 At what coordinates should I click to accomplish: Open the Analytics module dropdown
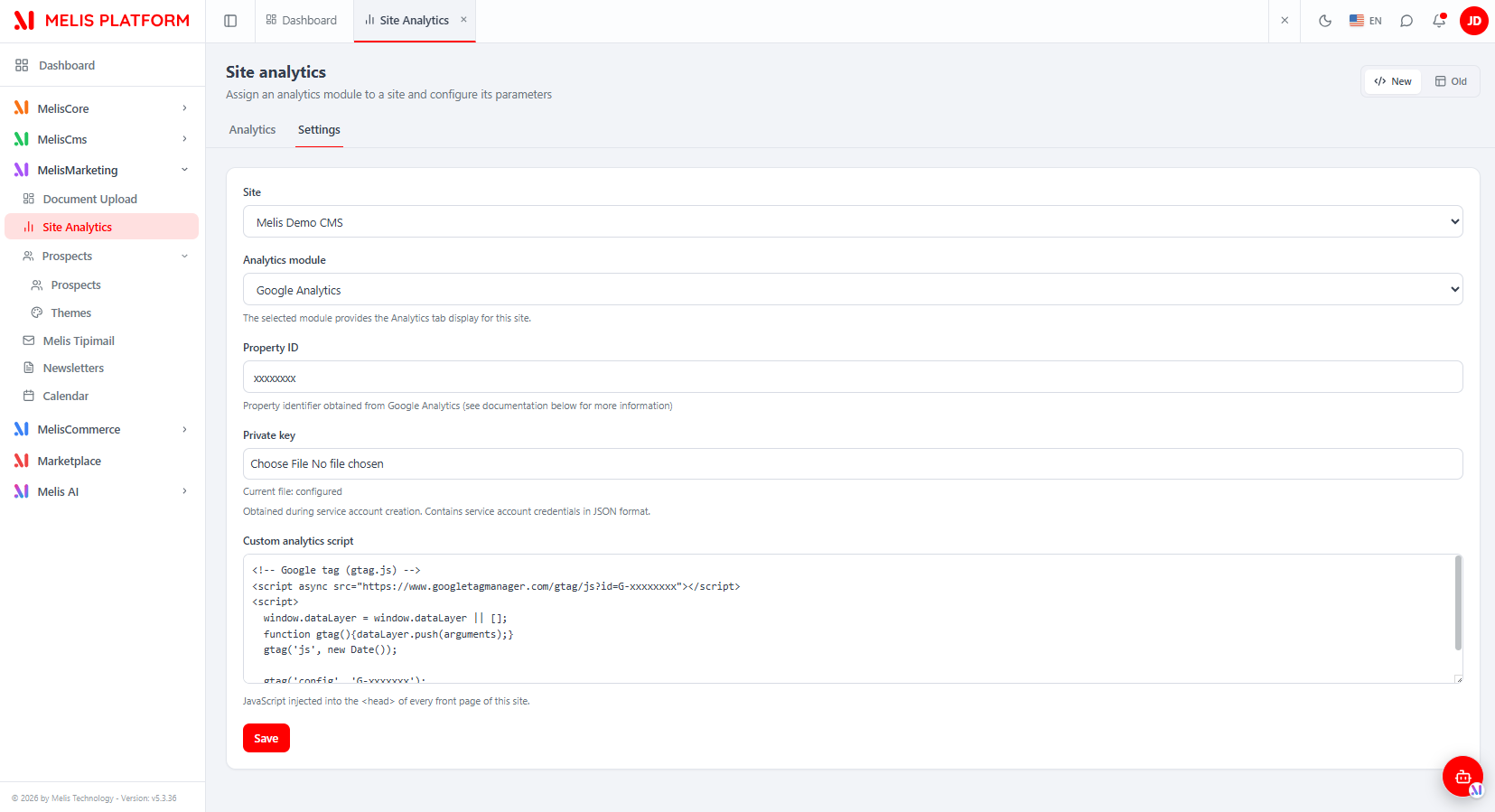(853, 289)
